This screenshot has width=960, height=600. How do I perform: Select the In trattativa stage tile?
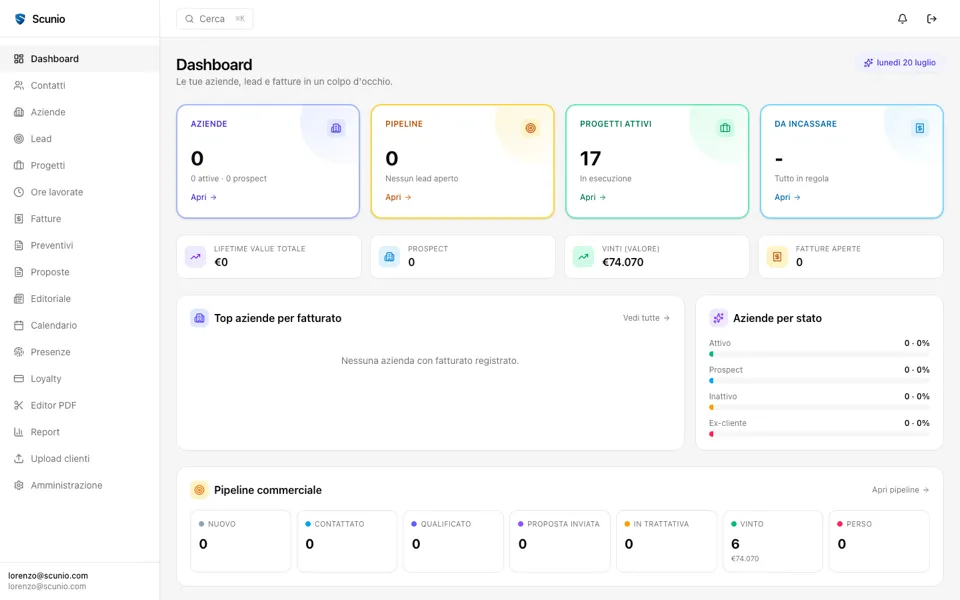[666, 541]
